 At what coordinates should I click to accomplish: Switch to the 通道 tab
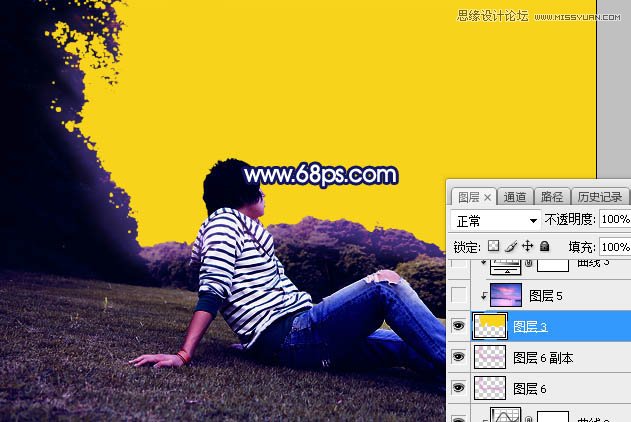pos(515,197)
